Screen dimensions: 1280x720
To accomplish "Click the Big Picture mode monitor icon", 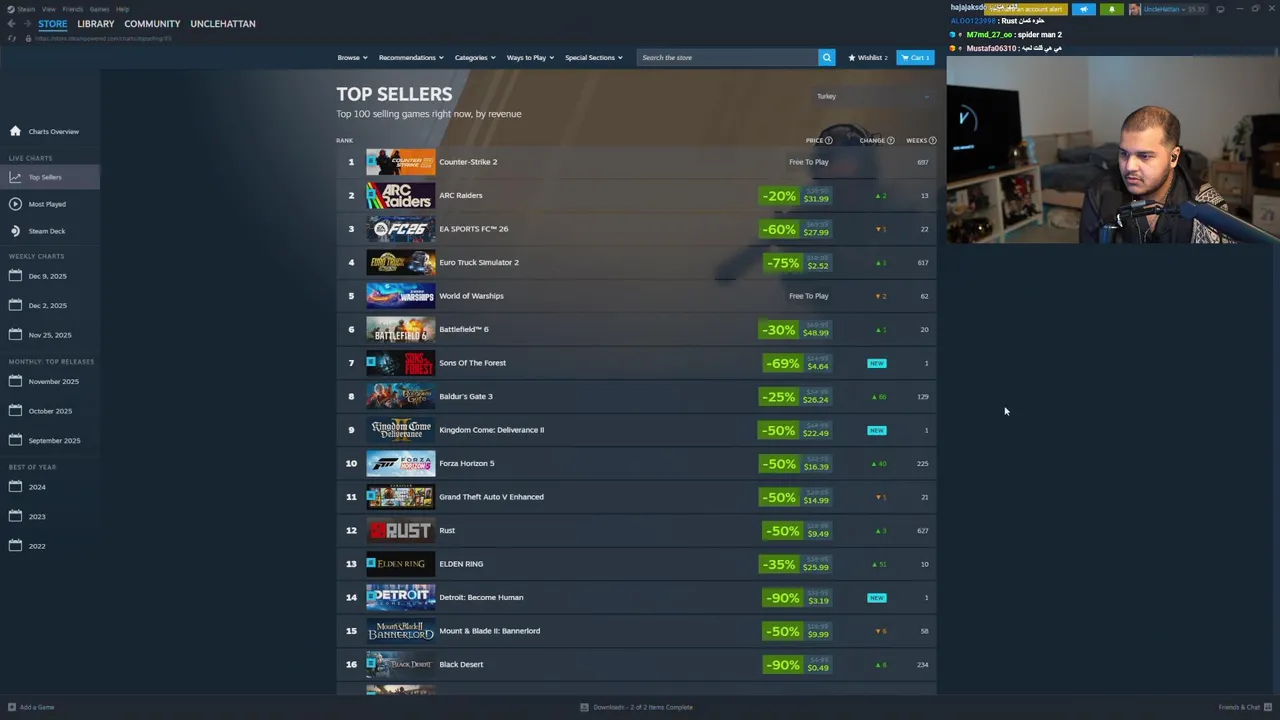I will (x=1220, y=9).
